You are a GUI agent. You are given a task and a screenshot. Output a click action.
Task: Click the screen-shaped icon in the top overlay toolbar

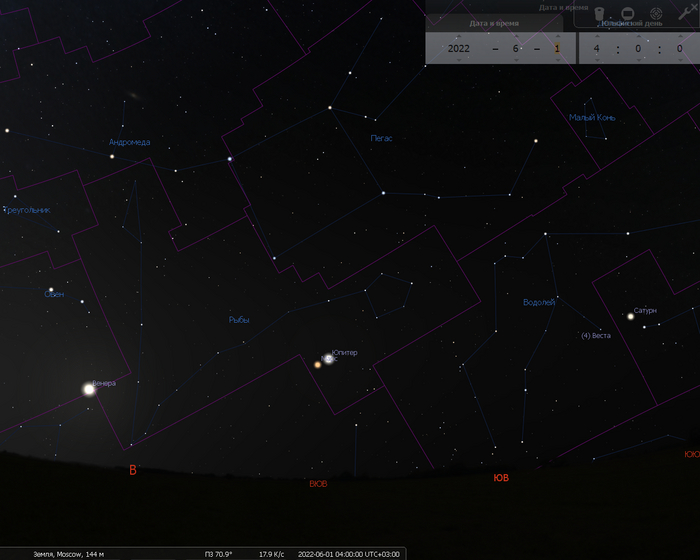[x=628, y=14]
